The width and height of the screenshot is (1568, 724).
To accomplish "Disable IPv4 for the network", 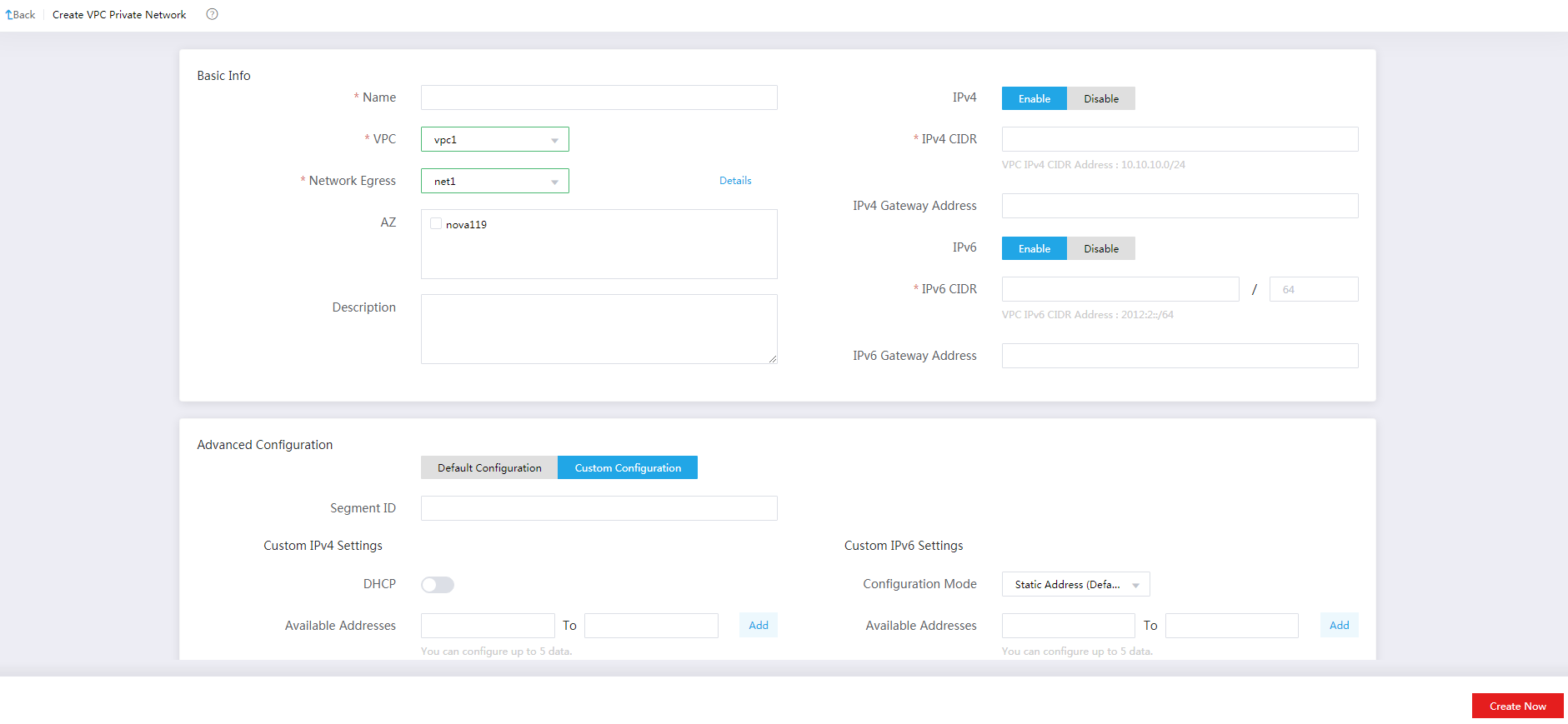I will tap(1100, 98).
